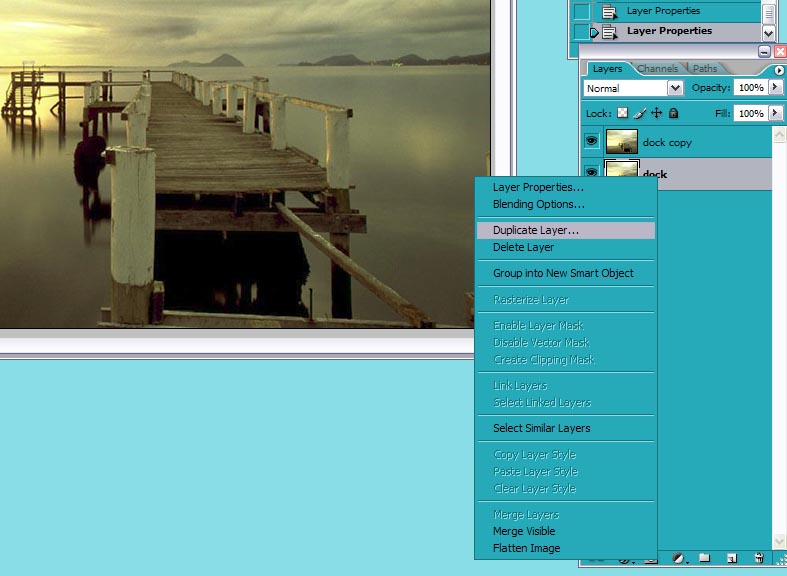Choose Layer Properties... from the context menu
This screenshot has width=787, height=576.
pyautogui.click(x=538, y=187)
